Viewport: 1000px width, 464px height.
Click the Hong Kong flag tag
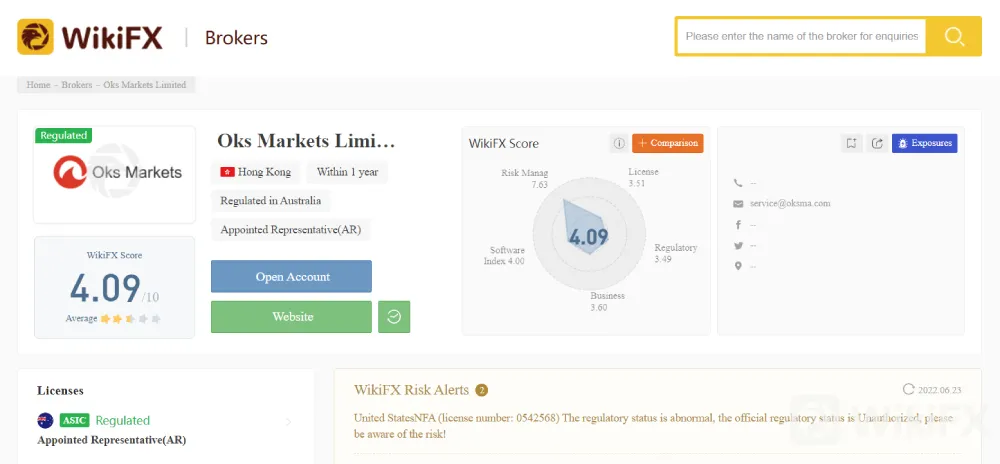click(x=255, y=172)
